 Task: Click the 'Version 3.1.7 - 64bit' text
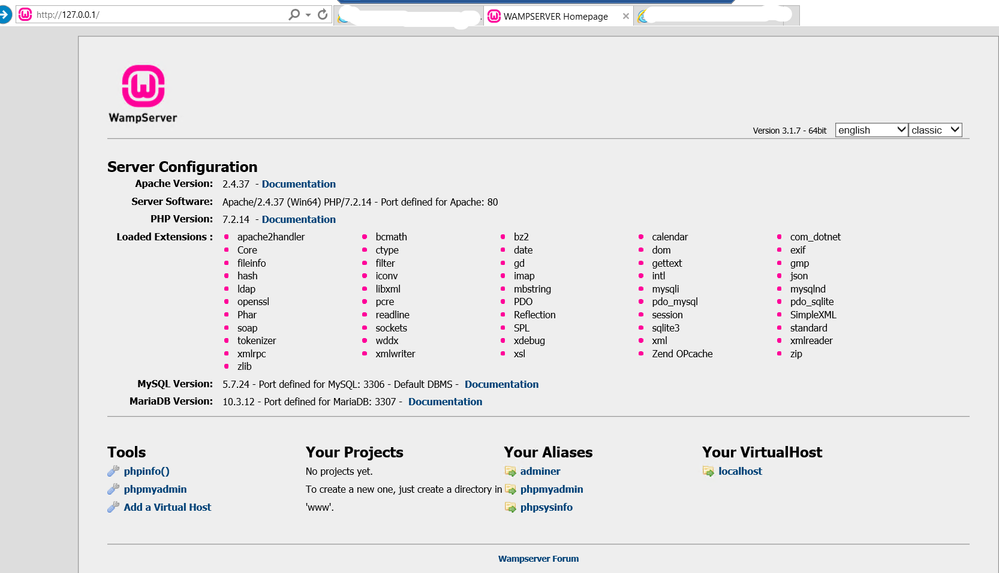point(789,130)
